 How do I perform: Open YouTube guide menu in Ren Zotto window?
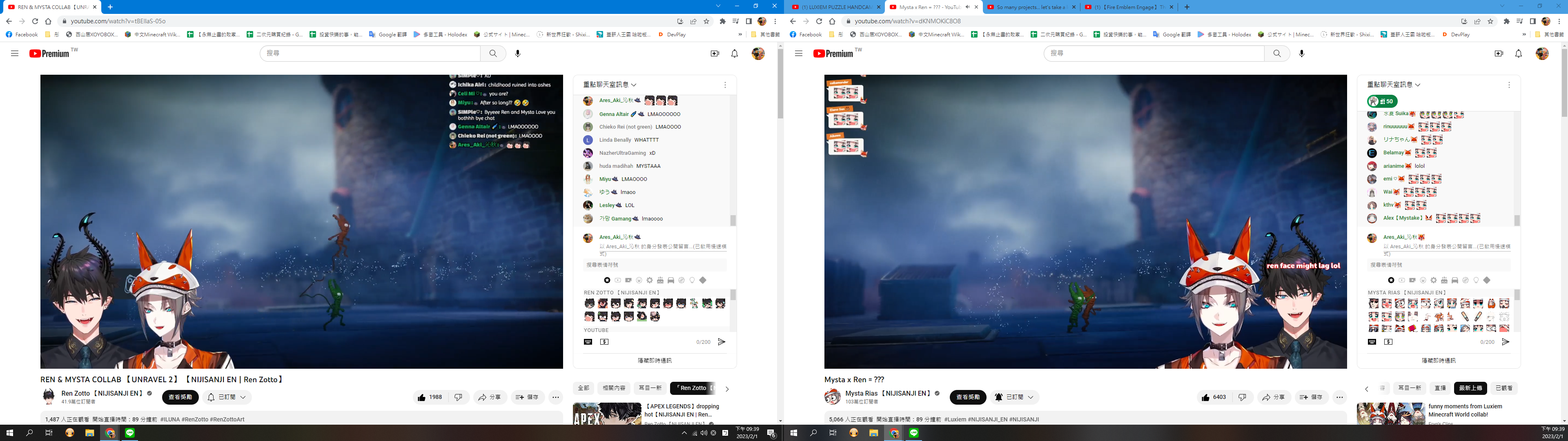(x=15, y=53)
